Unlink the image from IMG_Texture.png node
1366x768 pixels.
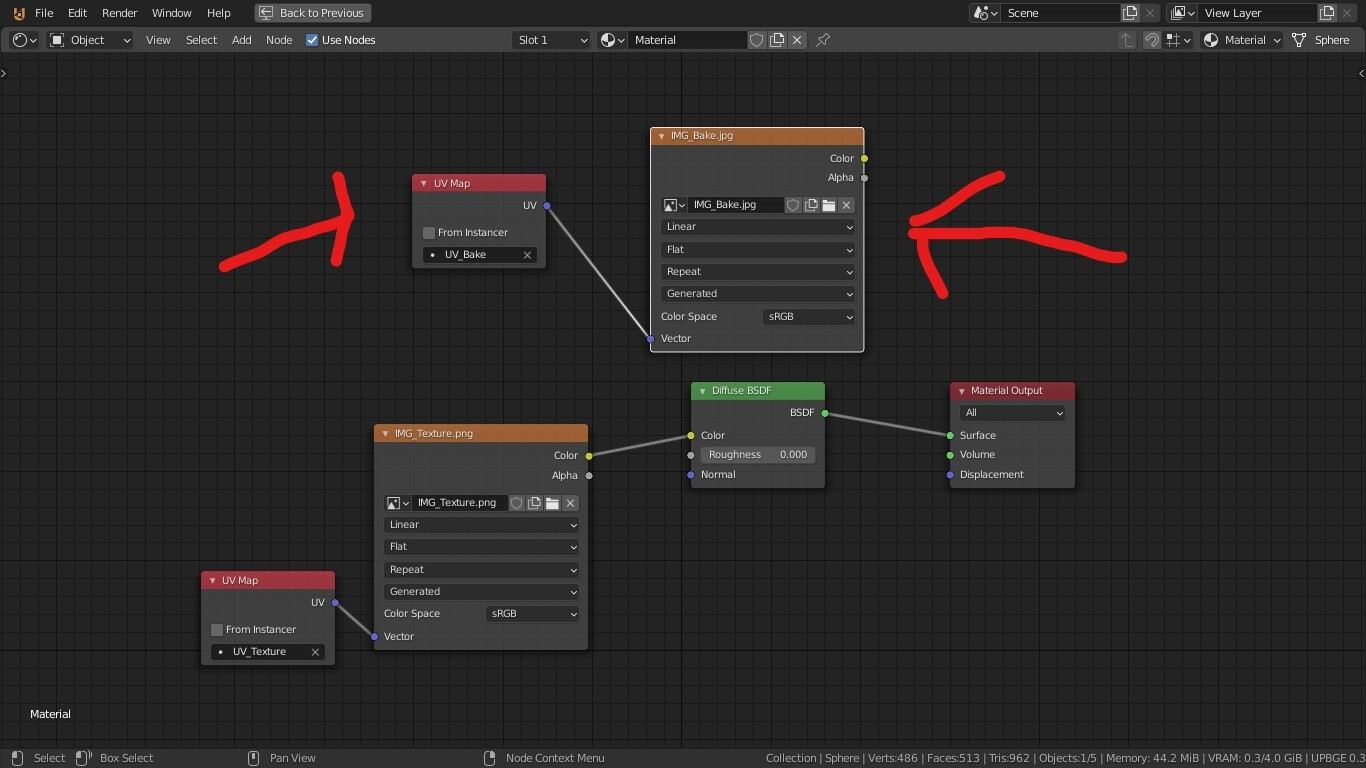570,503
